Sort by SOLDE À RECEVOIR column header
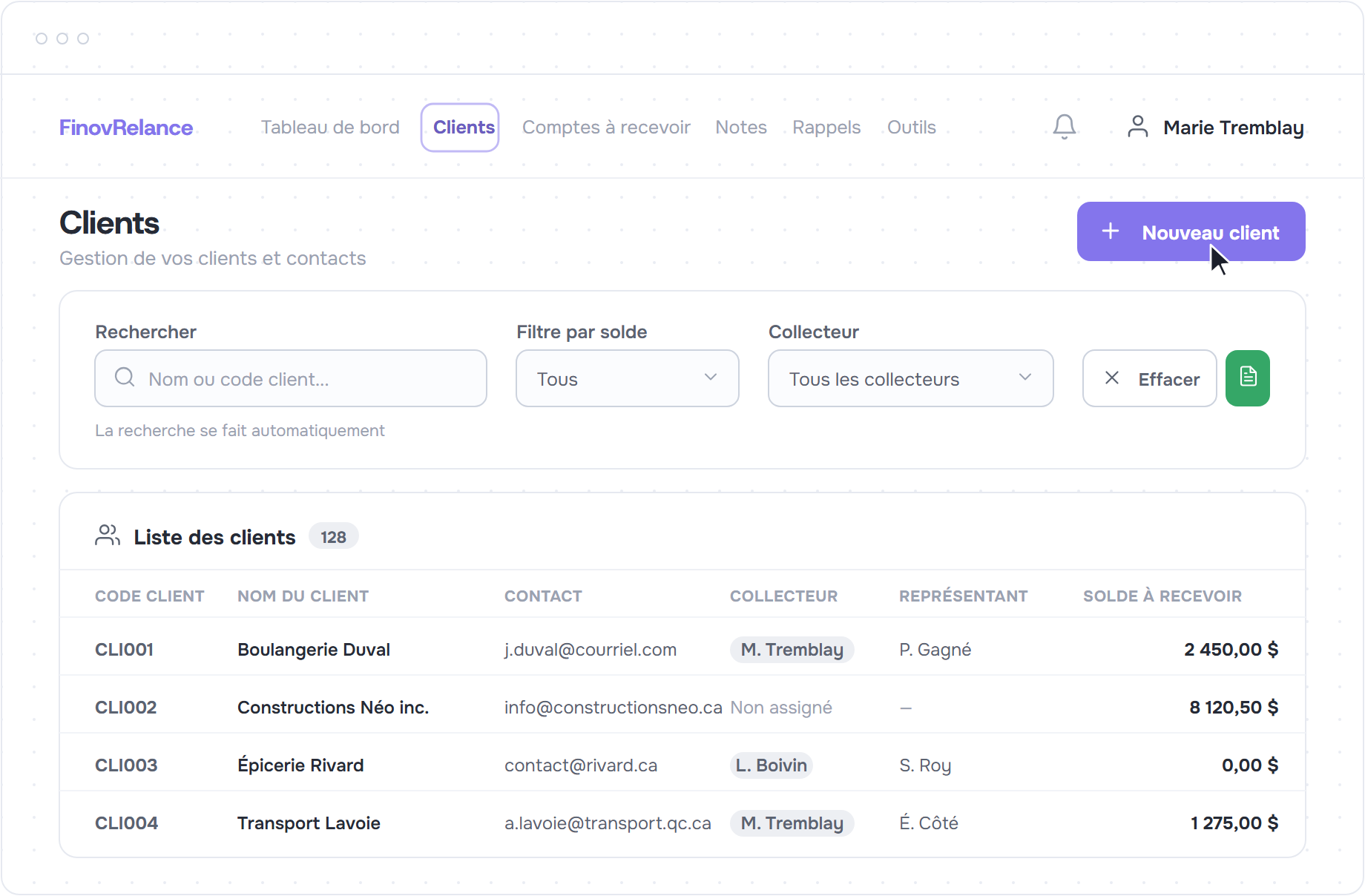The image size is (1365, 896). pos(1162,596)
